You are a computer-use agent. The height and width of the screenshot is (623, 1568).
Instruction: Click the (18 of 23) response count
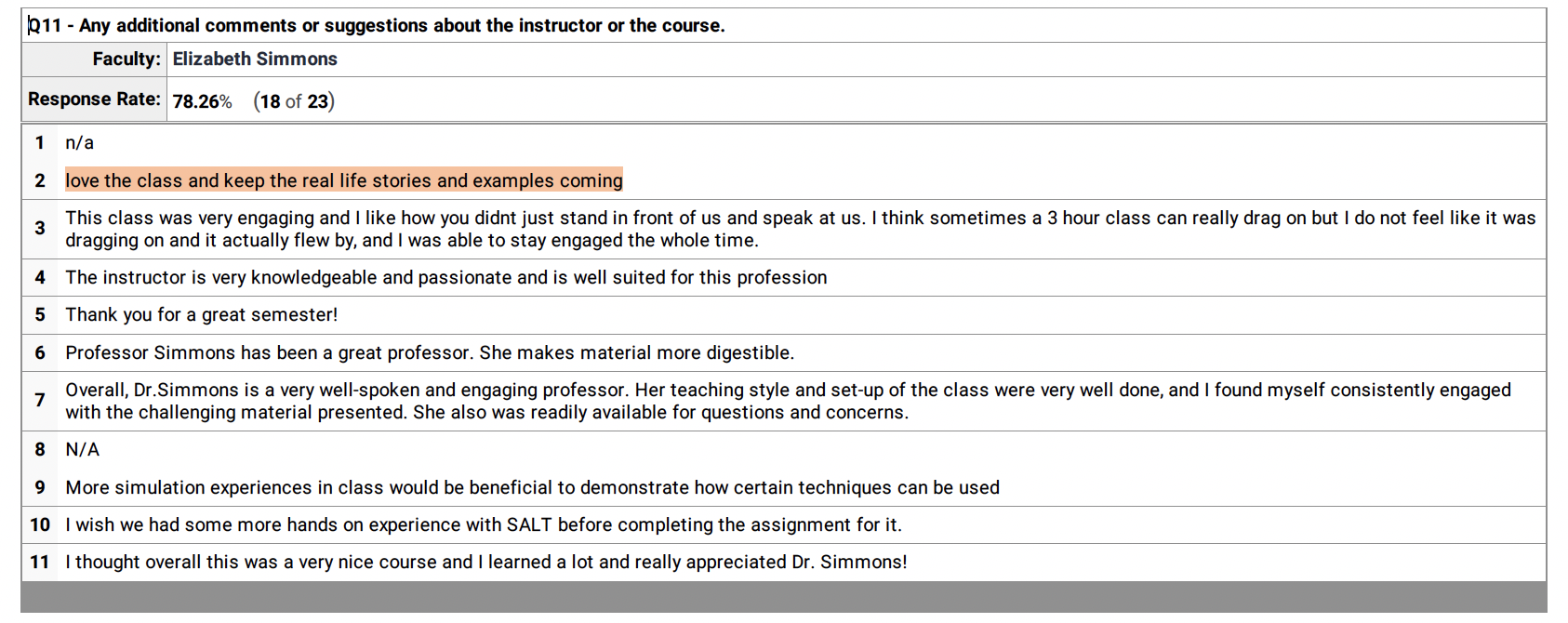pyautogui.click(x=294, y=101)
